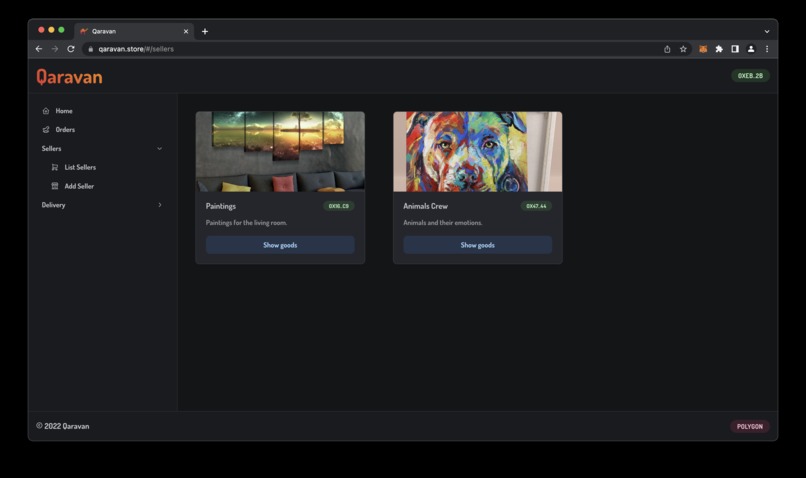The width and height of the screenshot is (806, 478).
Task: Open the Chrome profile icon
Action: [751, 49]
